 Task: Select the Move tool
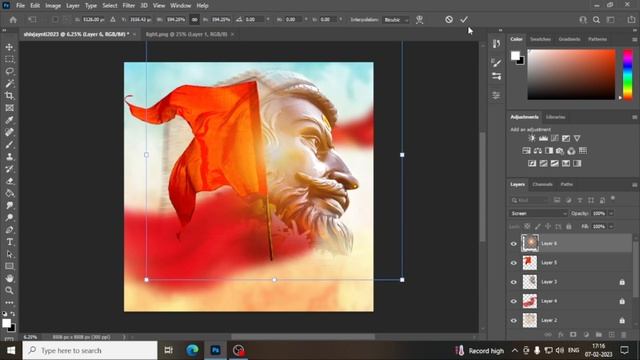pos(9,47)
